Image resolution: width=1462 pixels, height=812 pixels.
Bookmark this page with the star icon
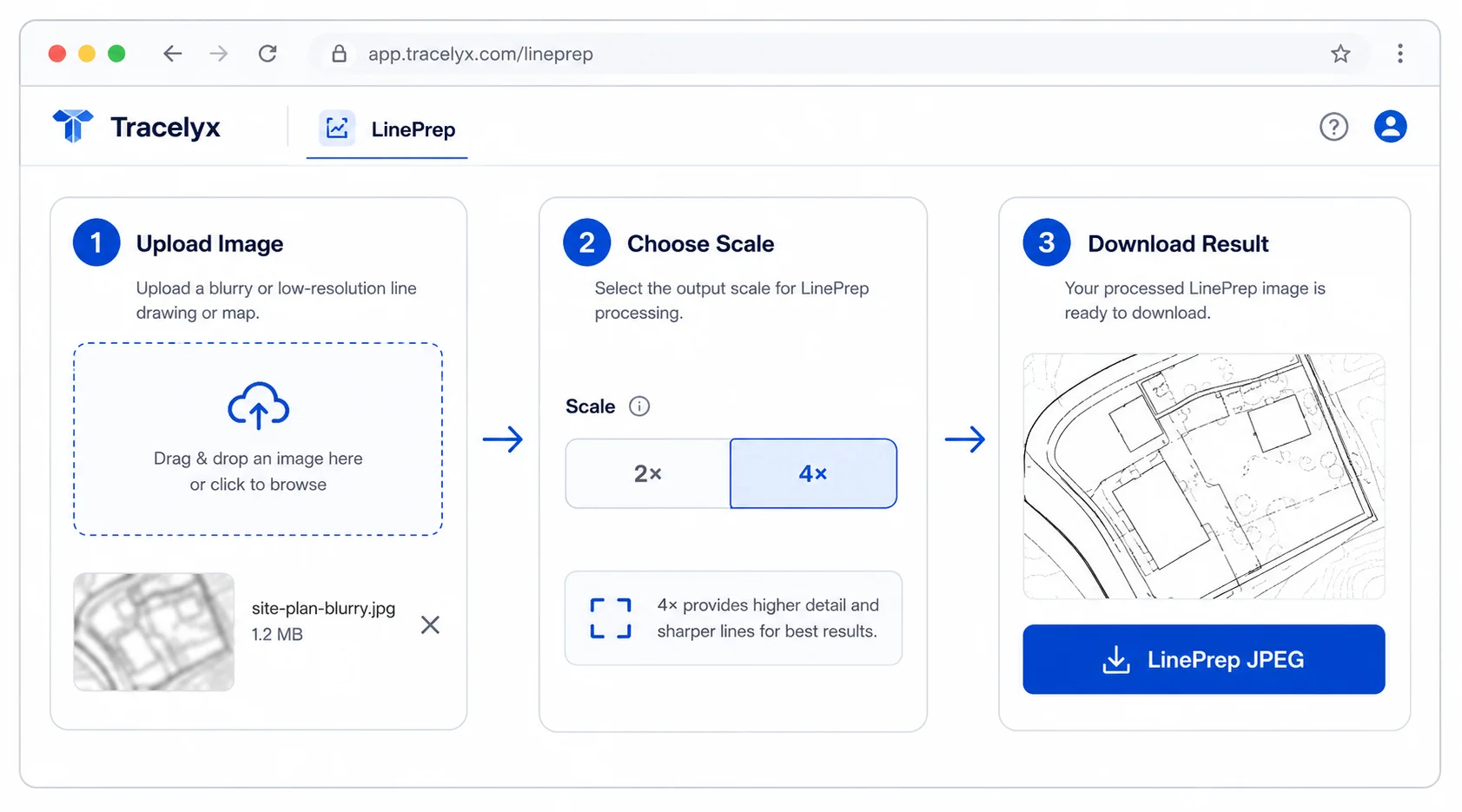1340,54
